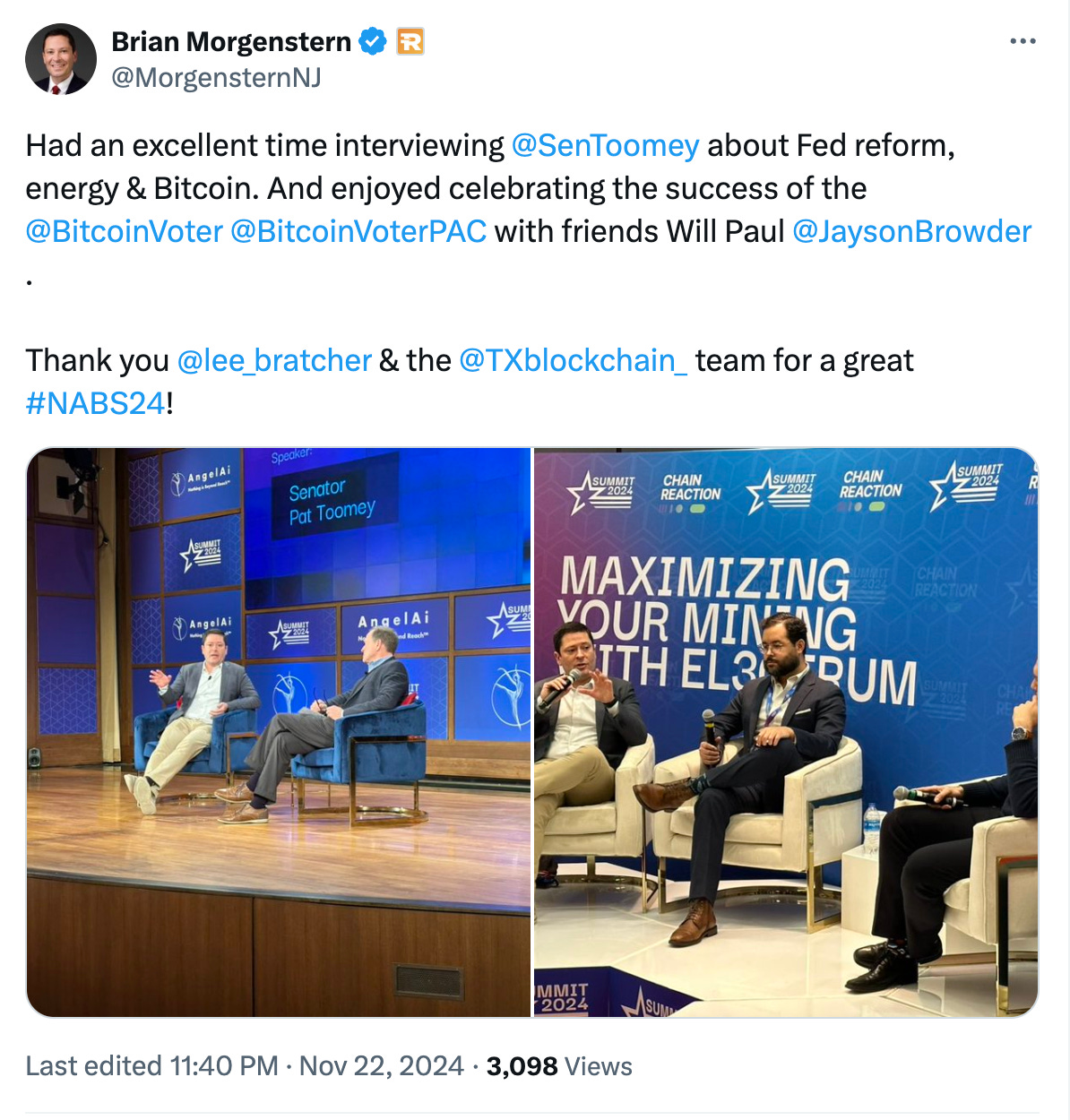
Task: Open the @SenToomey mention
Action: point(605,145)
